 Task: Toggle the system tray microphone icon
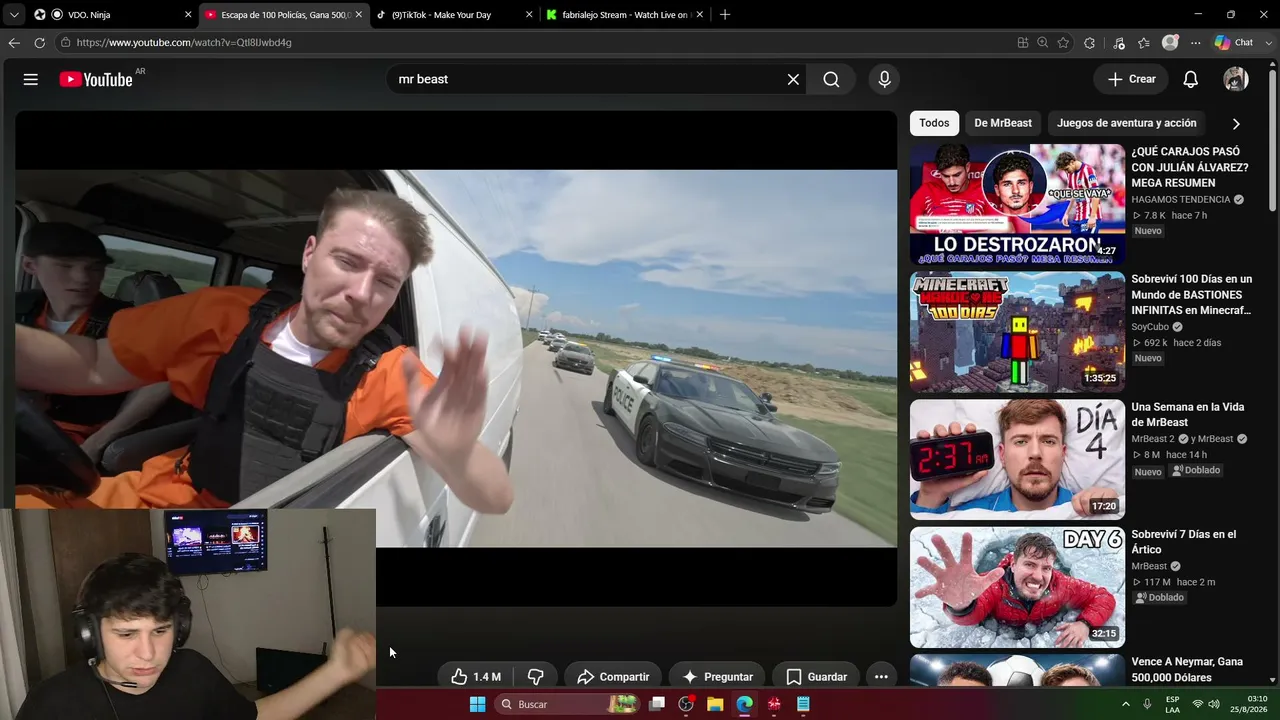pos(1147,704)
